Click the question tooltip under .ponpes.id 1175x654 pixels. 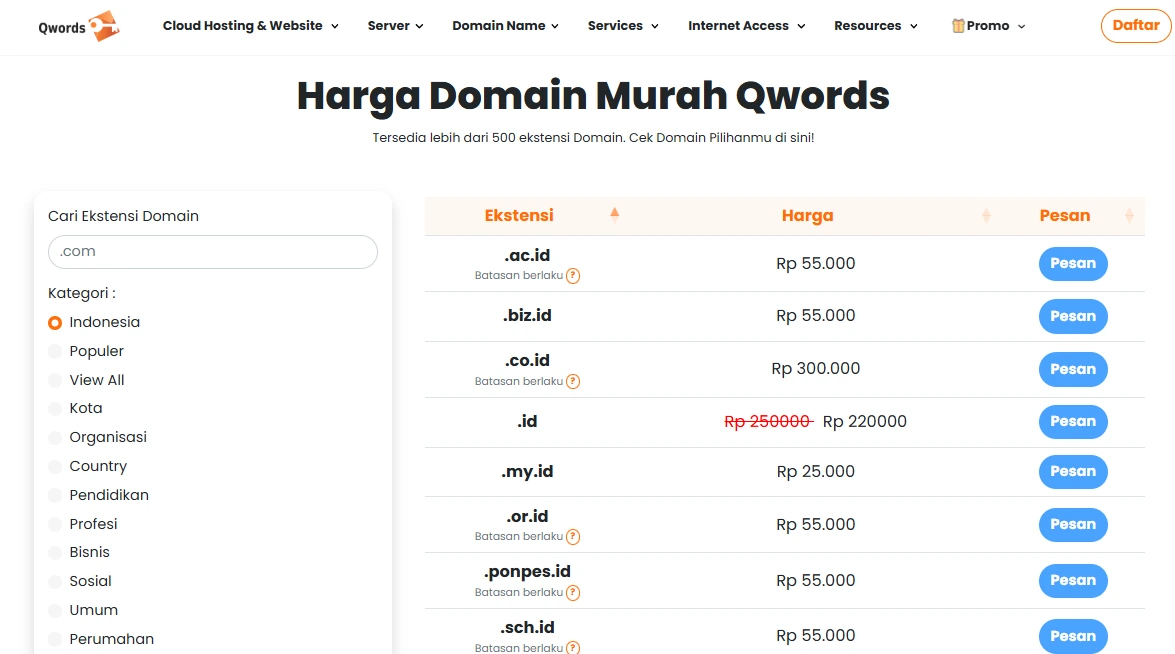click(572, 592)
